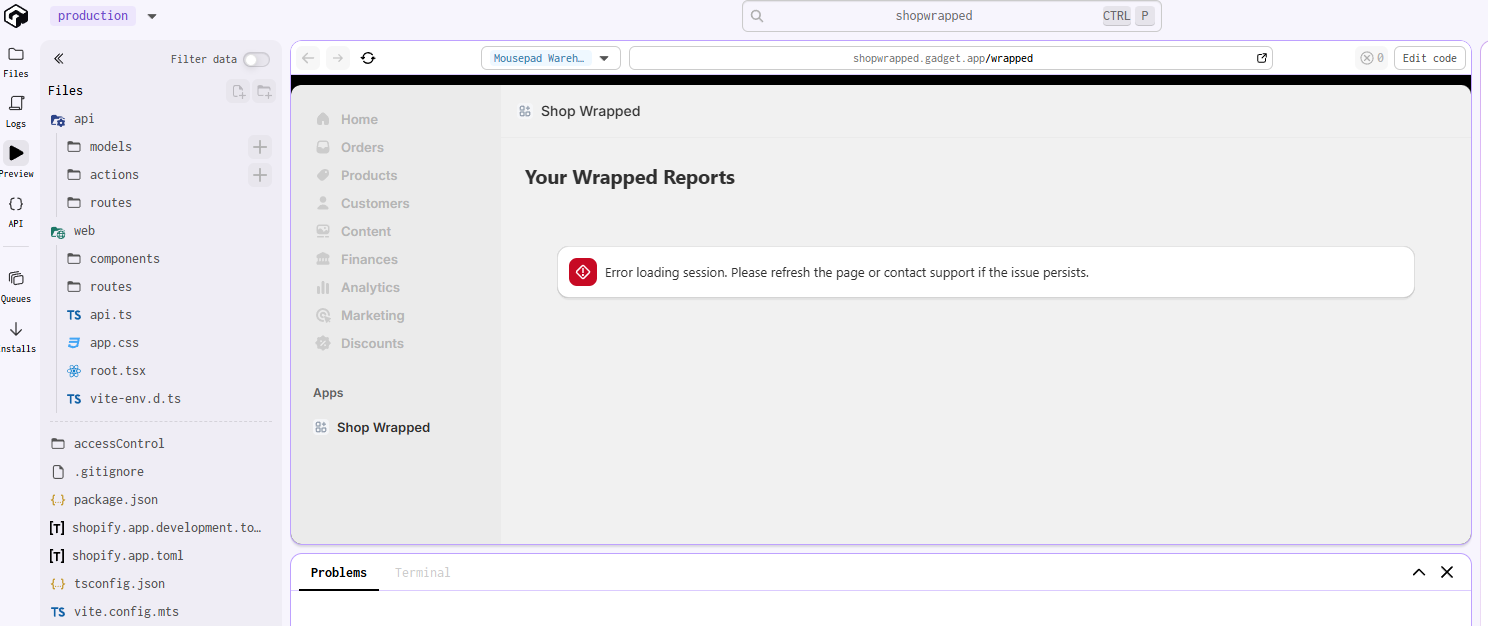Add a new action with plus button
The image size is (1488, 626).
(260, 175)
